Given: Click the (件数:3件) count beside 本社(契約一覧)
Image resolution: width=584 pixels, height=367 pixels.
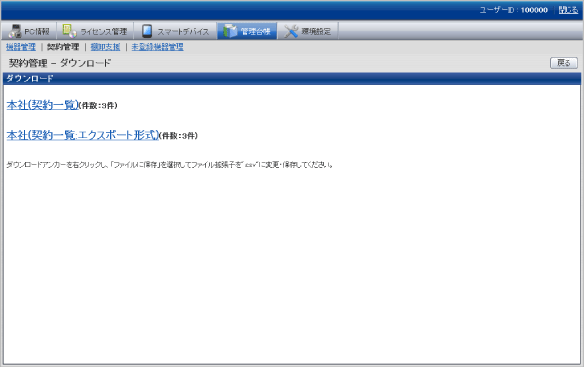Looking at the screenshot, I should pyautogui.click(x=98, y=106).
